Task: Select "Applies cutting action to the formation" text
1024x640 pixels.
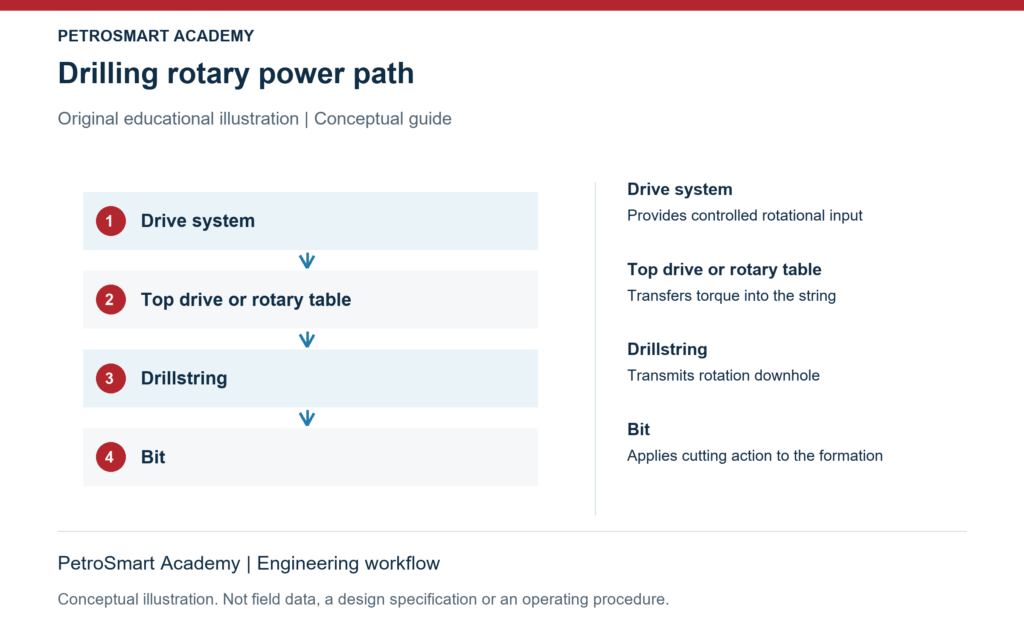Action: pos(755,456)
